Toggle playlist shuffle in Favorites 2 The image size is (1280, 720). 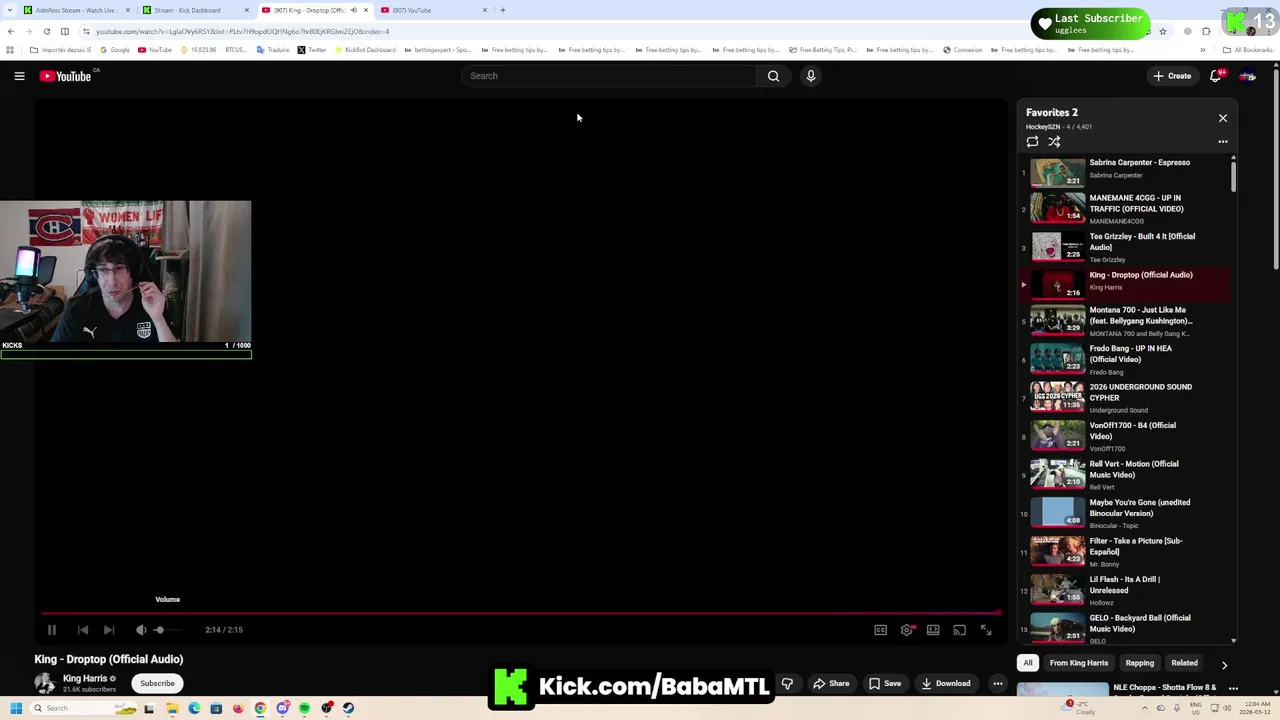click(1054, 142)
